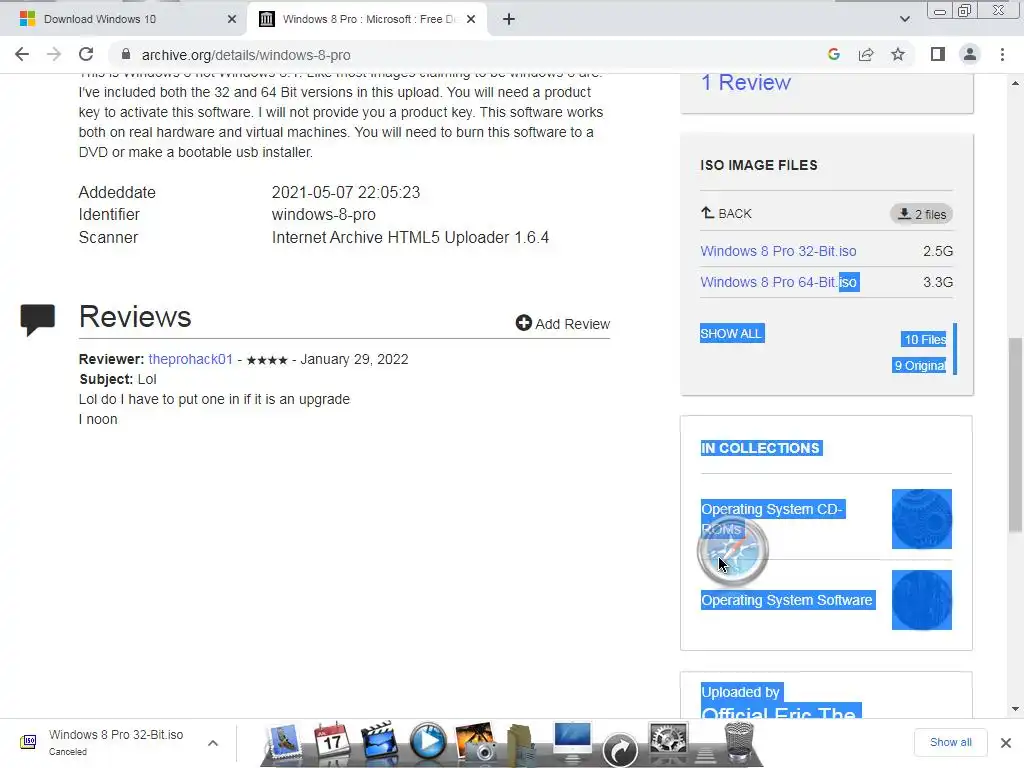Open the browser side panel

938,54
